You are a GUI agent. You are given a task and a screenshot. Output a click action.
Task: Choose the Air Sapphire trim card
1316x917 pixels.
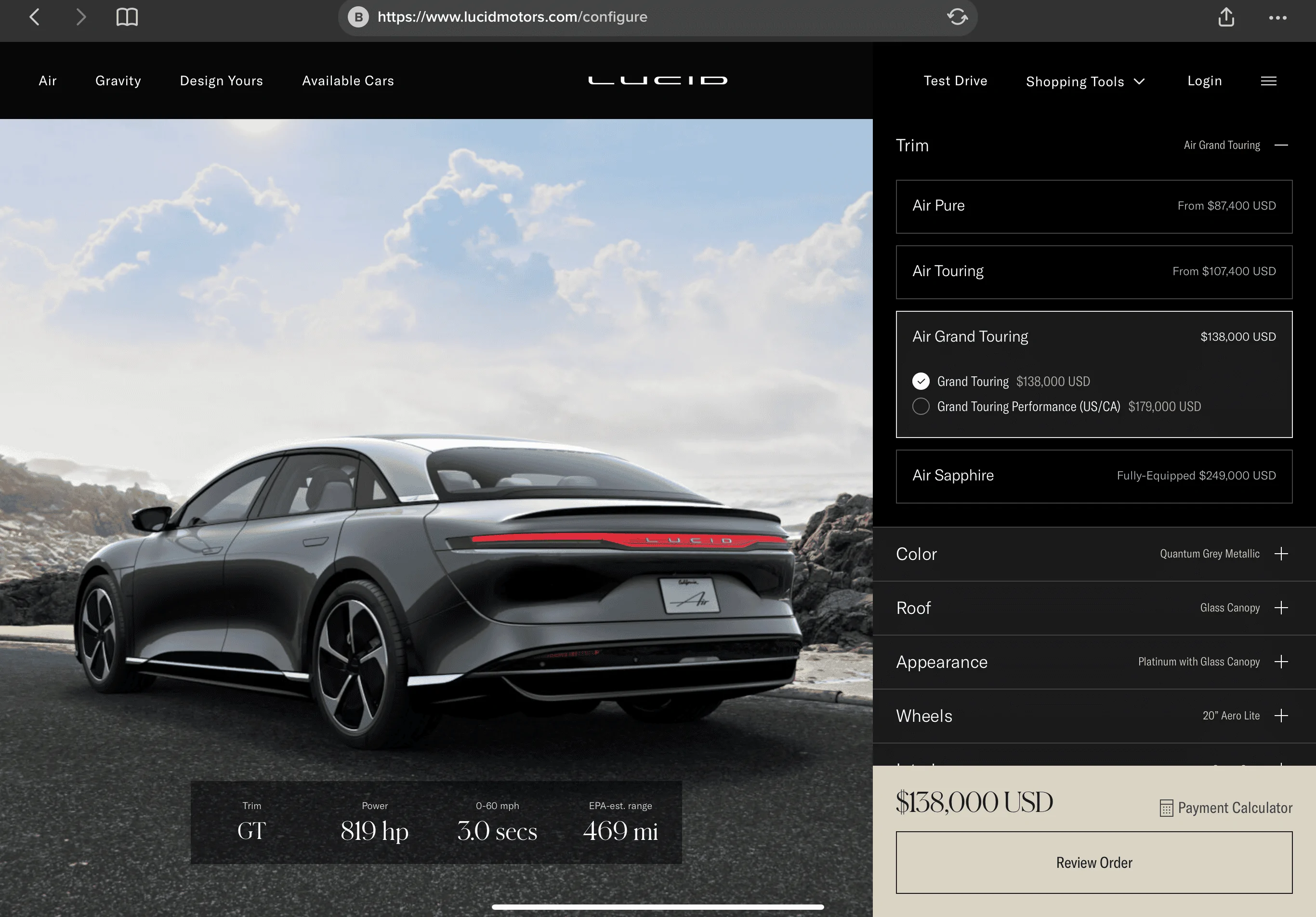(1093, 476)
